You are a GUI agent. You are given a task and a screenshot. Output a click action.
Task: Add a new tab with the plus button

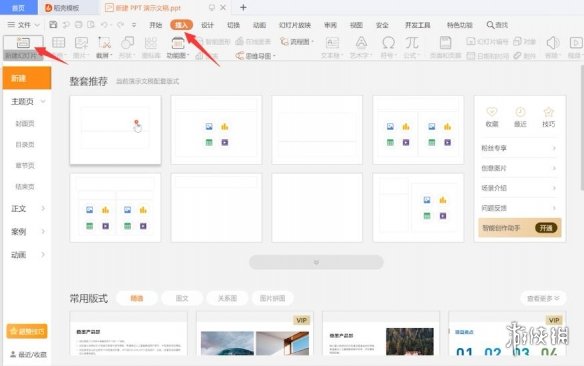pyautogui.click(x=243, y=7)
